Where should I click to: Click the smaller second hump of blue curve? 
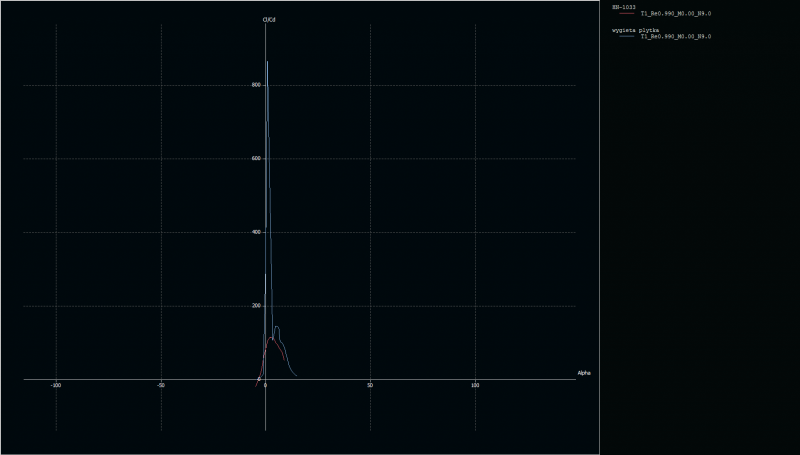coord(276,327)
